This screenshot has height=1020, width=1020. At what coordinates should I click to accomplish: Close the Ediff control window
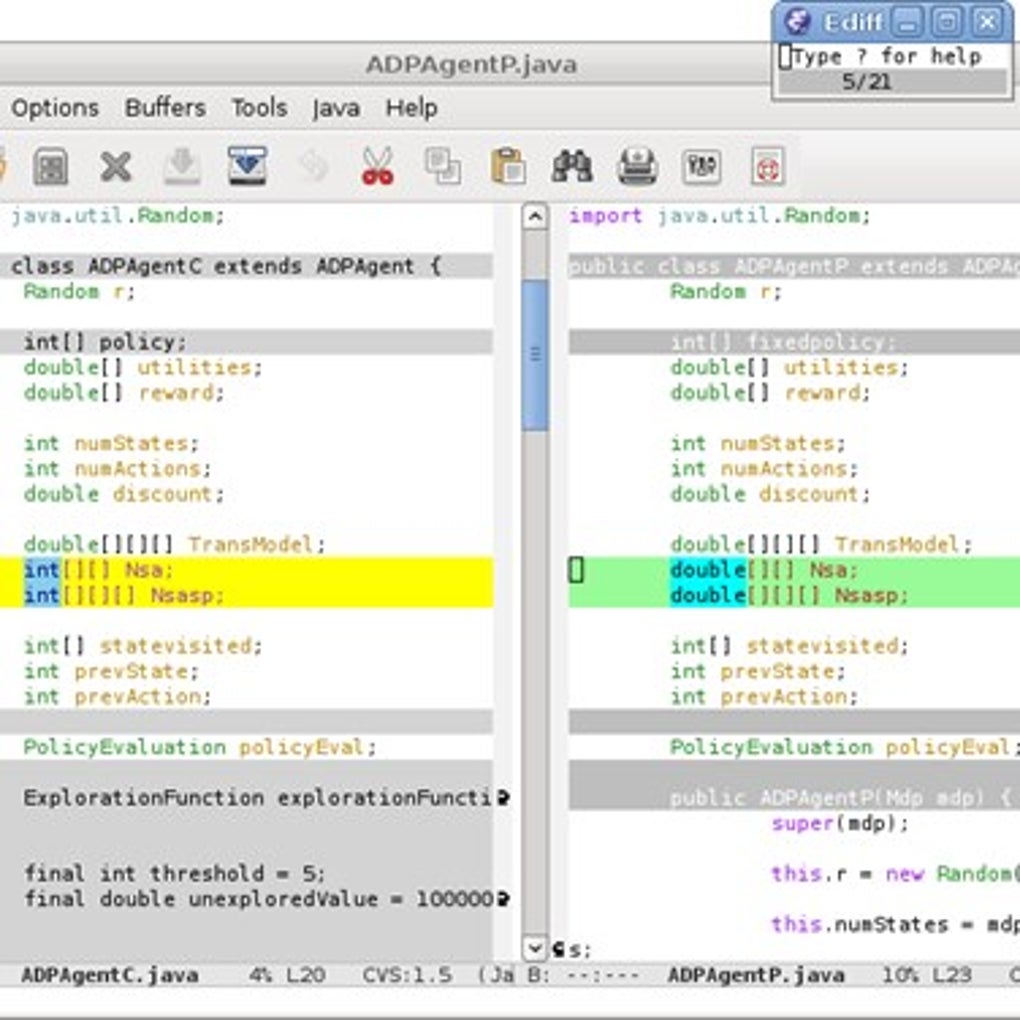(x=987, y=22)
